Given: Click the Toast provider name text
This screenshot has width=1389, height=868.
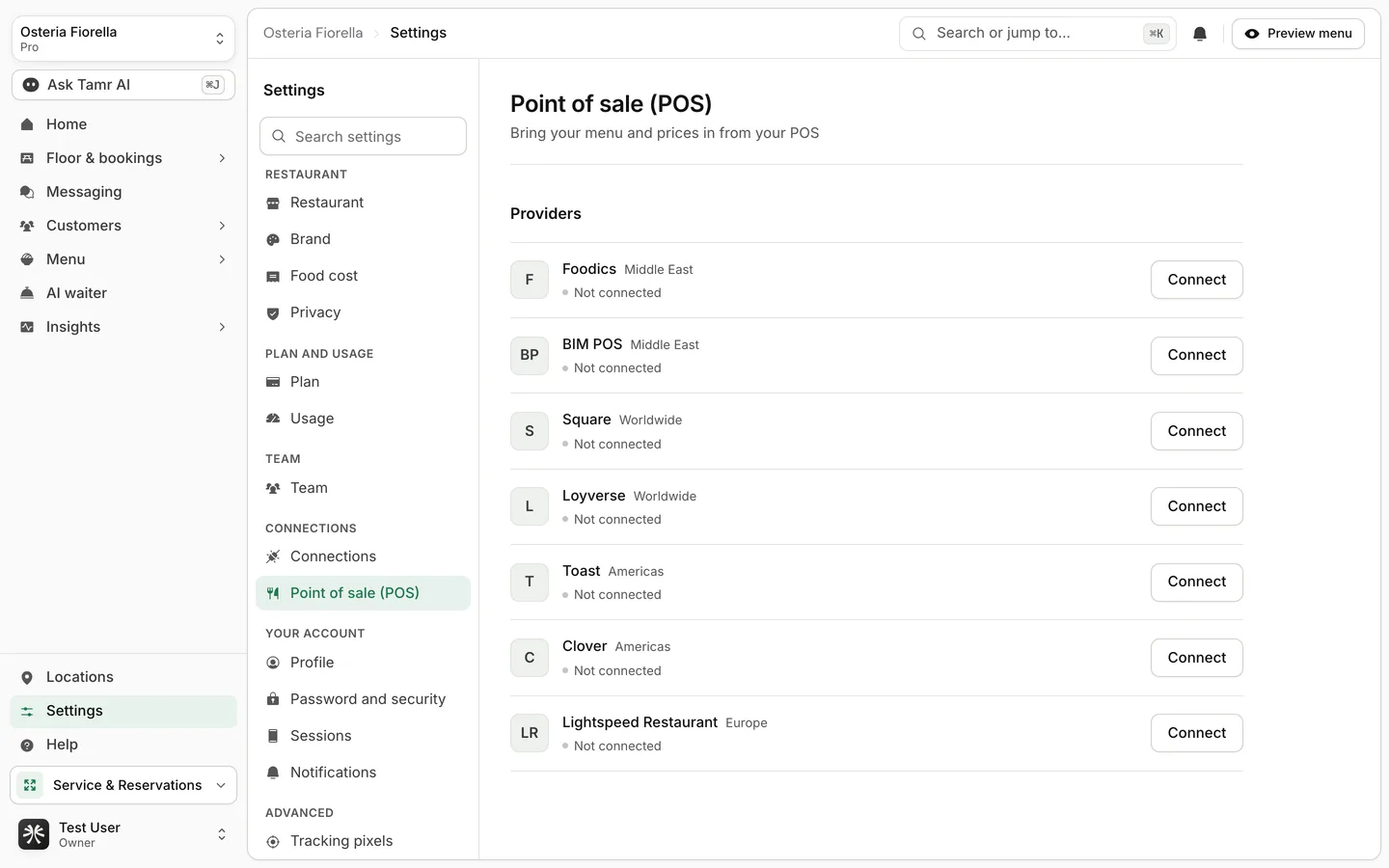Looking at the screenshot, I should [582, 571].
